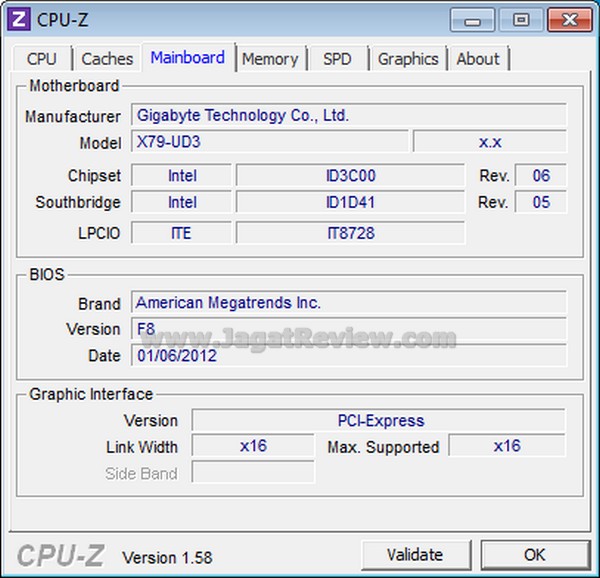Screen dimensions: 600x578
Task: Close the CPU-Z window
Action: pyautogui.click(x=570, y=20)
